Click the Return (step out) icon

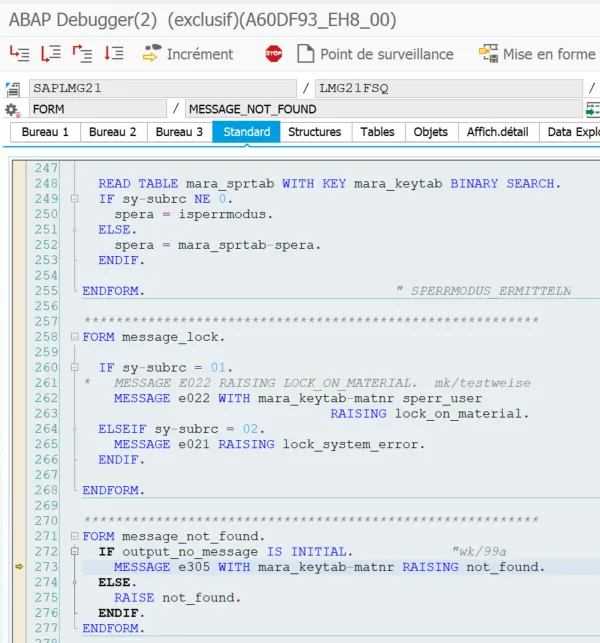click(82, 54)
